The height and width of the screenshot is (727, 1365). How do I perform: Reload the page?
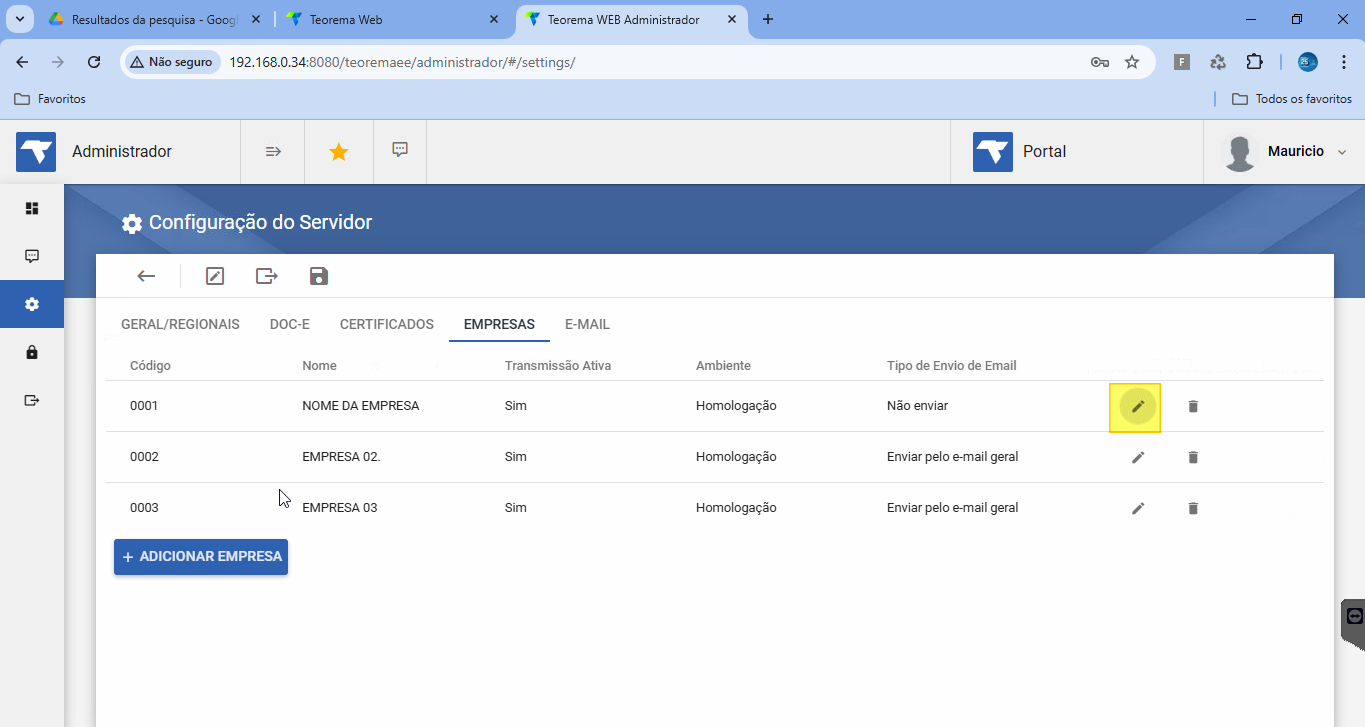94,62
